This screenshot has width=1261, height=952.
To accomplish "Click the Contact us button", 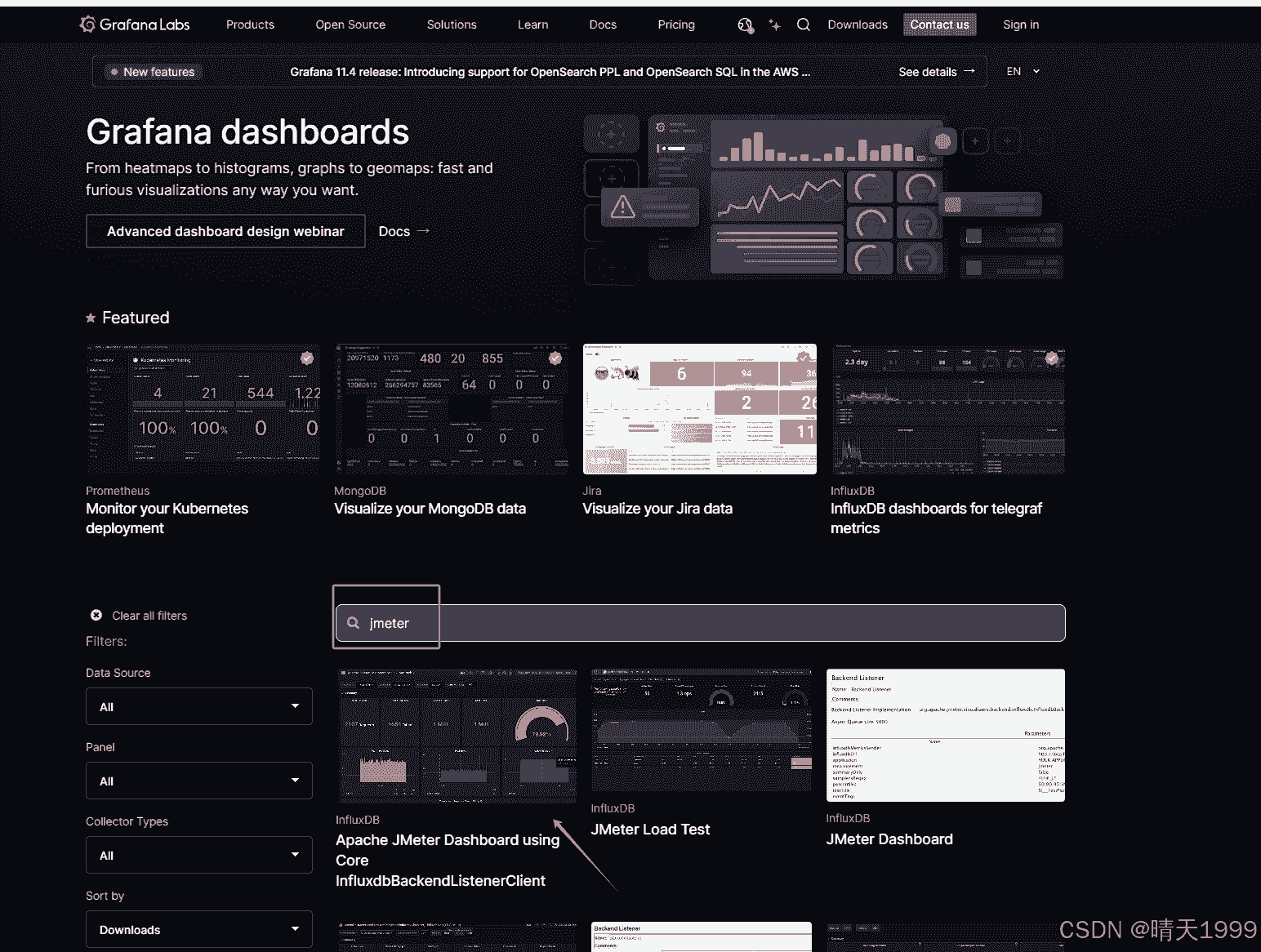I will pyautogui.click(x=939, y=24).
